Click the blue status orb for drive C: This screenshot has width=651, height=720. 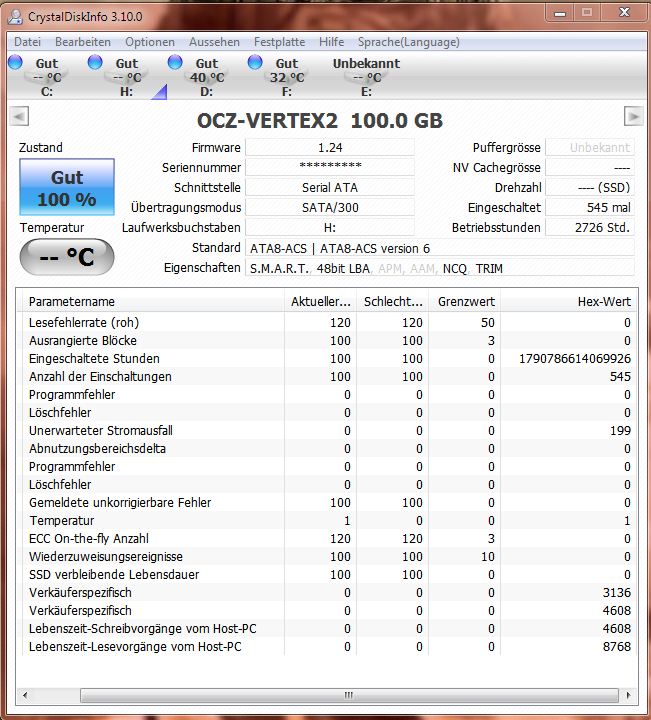pyautogui.click(x=15, y=62)
